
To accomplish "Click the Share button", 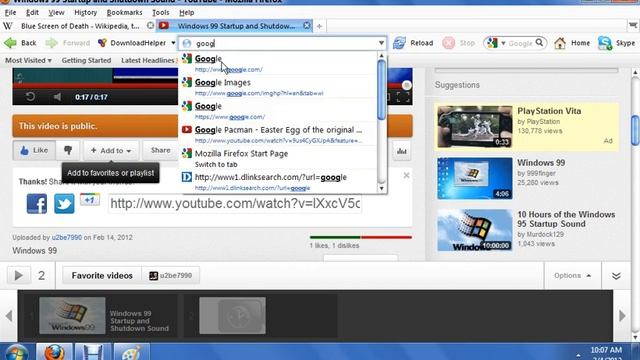I will point(160,150).
